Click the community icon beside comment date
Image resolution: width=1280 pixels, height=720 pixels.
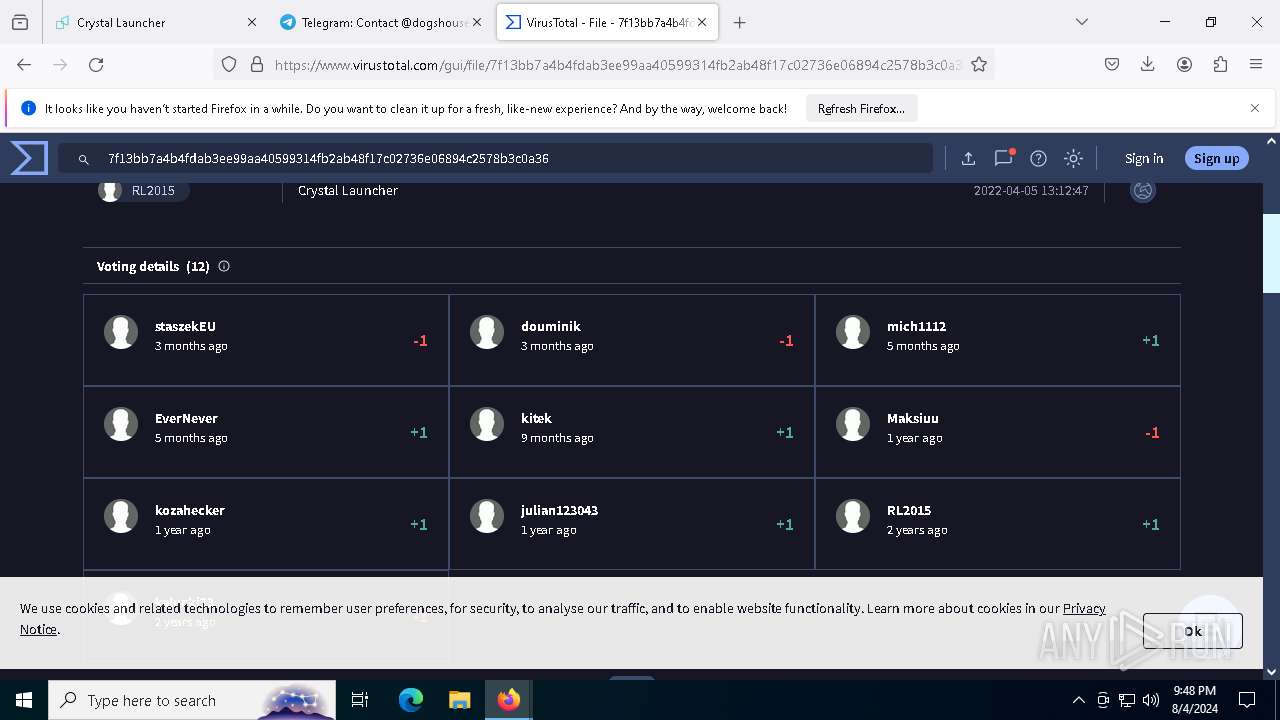[x=1143, y=190]
